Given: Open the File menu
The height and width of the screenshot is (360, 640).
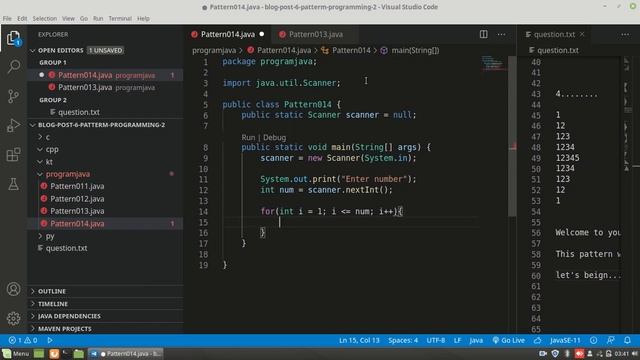Looking at the screenshot, I should point(7,18).
